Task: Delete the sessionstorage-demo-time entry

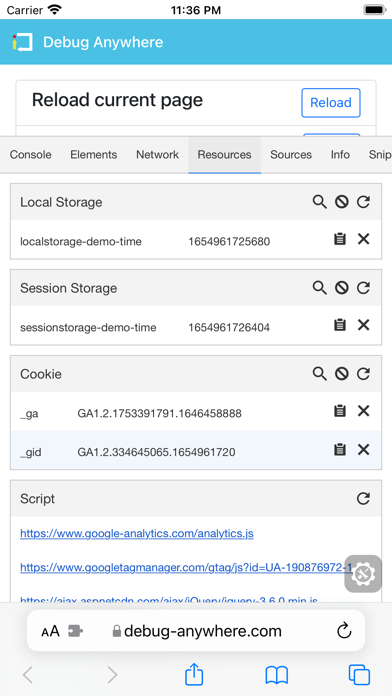Action: 364,325
